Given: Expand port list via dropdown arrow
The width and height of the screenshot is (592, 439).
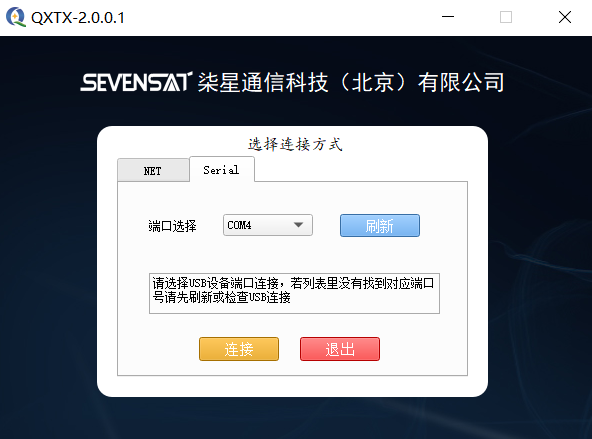Looking at the screenshot, I should click(298, 225).
